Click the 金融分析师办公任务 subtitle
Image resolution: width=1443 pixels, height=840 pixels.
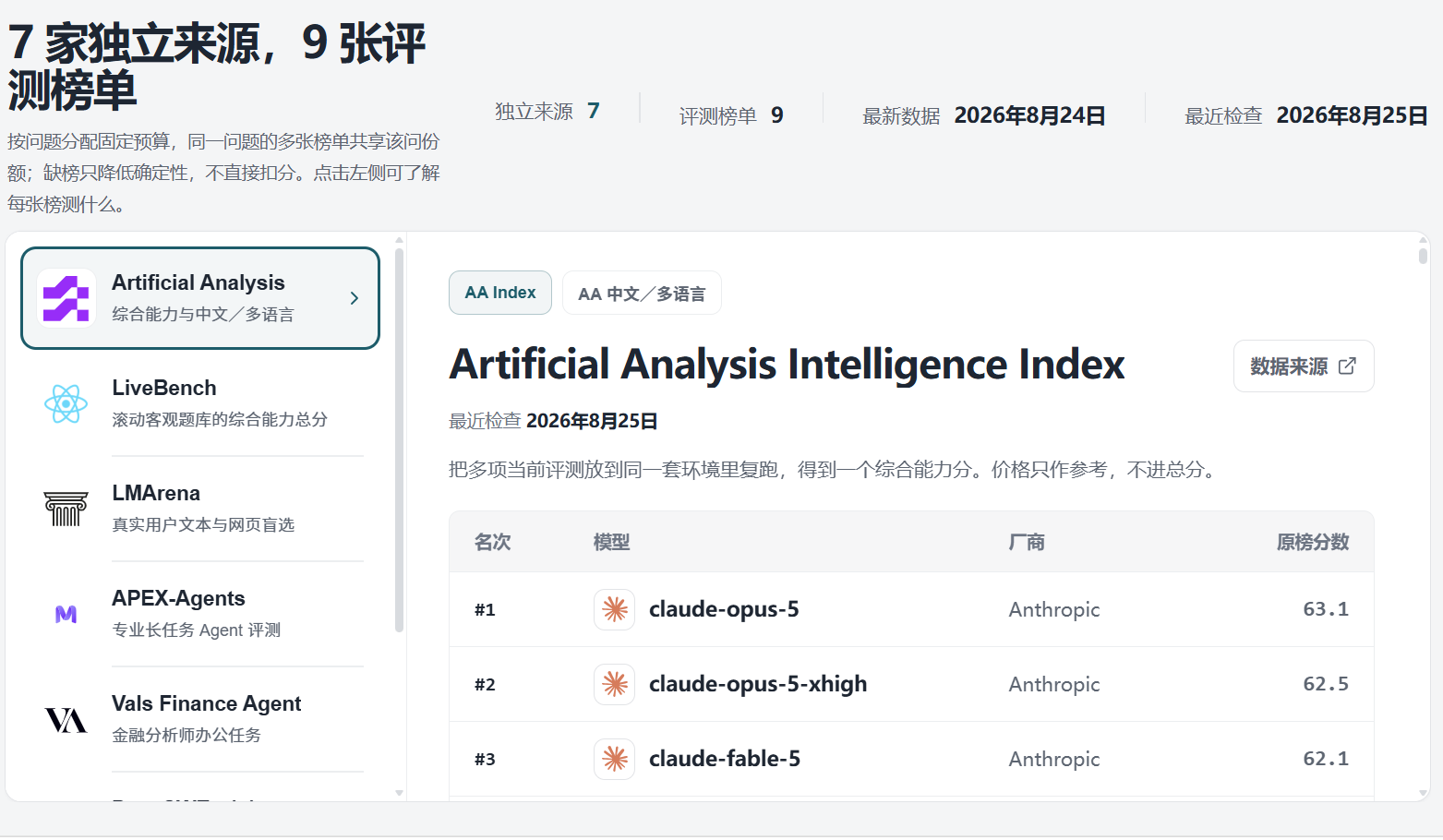pos(186,736)
